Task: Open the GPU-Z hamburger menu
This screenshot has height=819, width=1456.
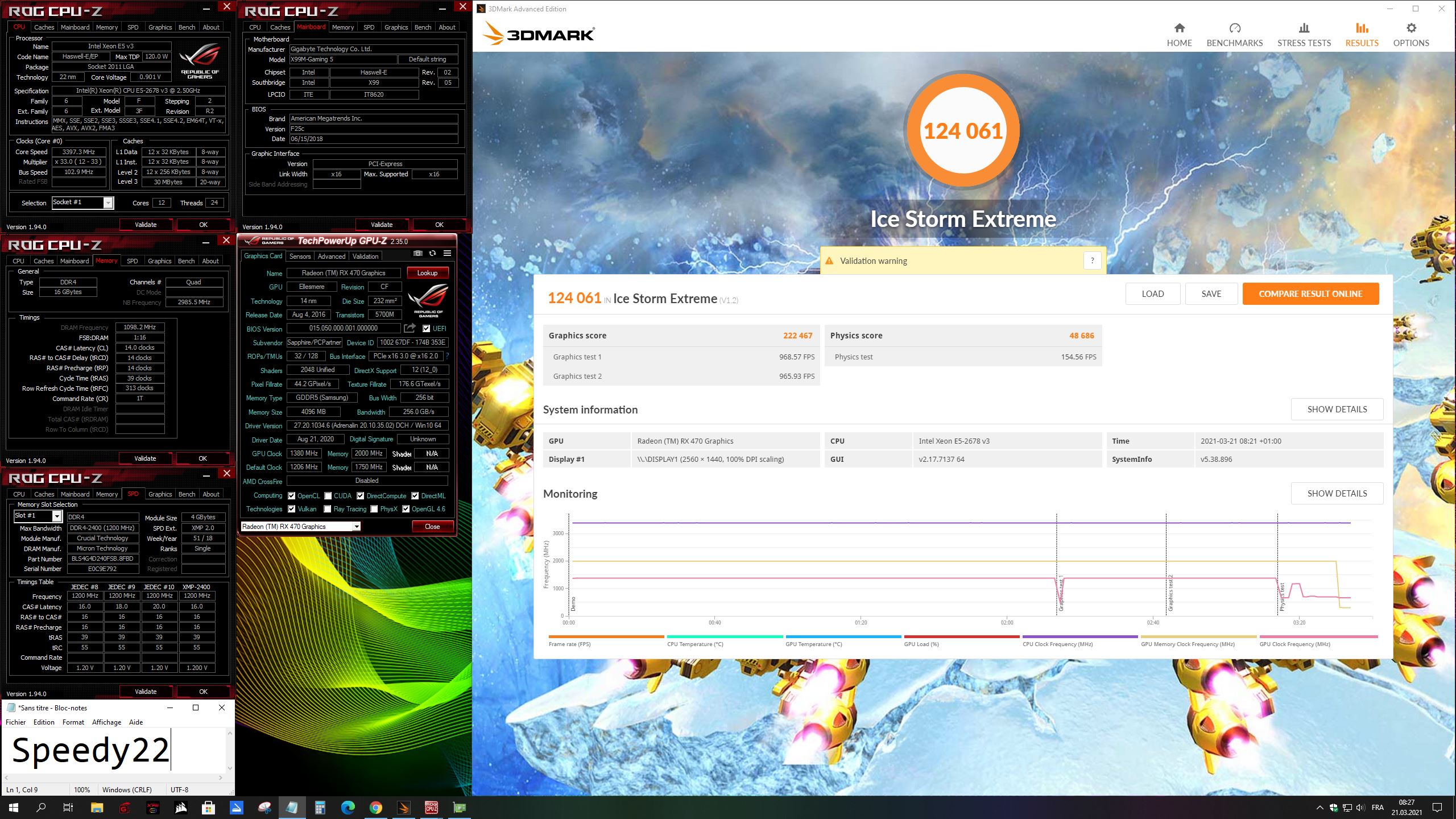Action: 448,254
